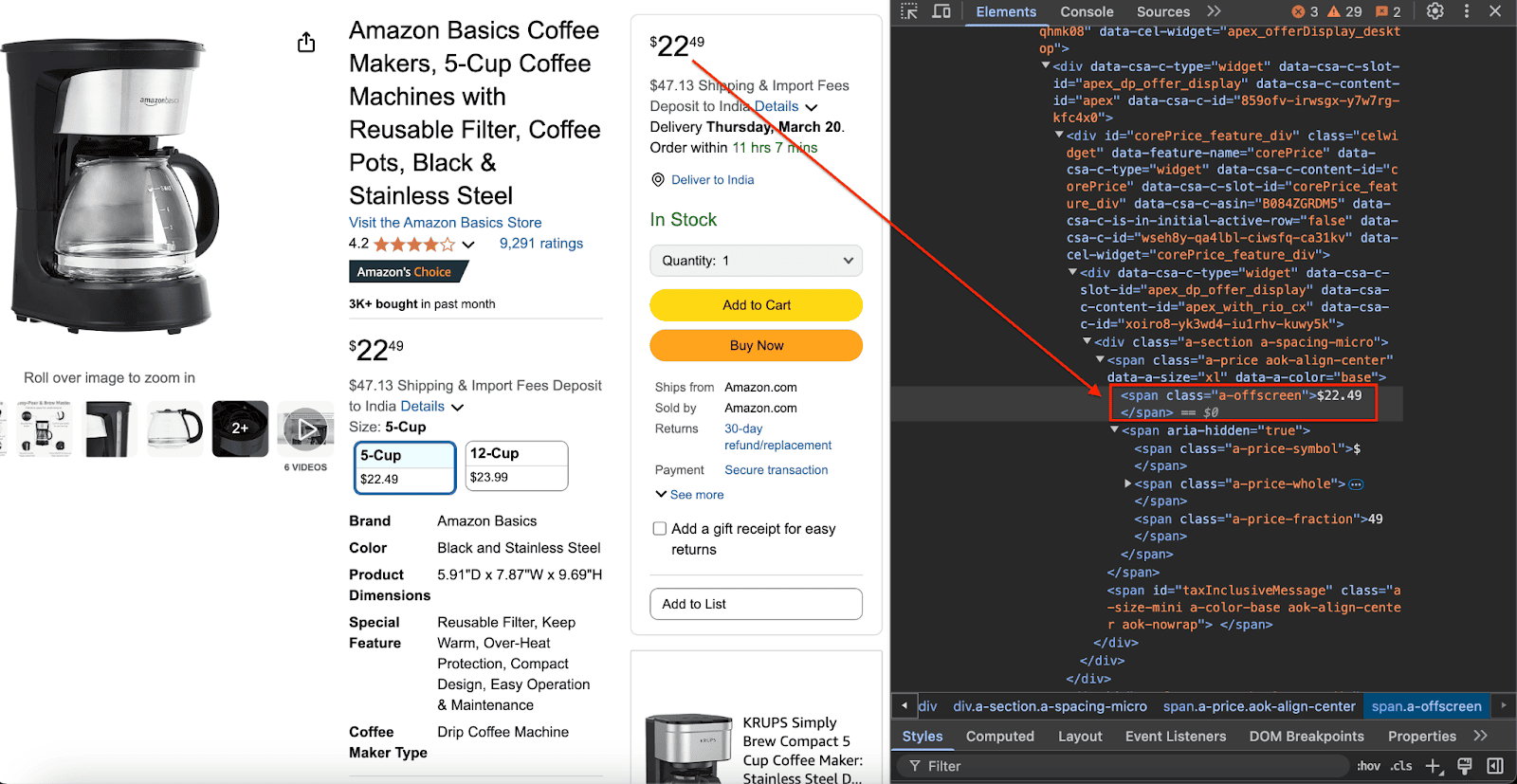Click the new style rule plus icon

coord(1434,766)
